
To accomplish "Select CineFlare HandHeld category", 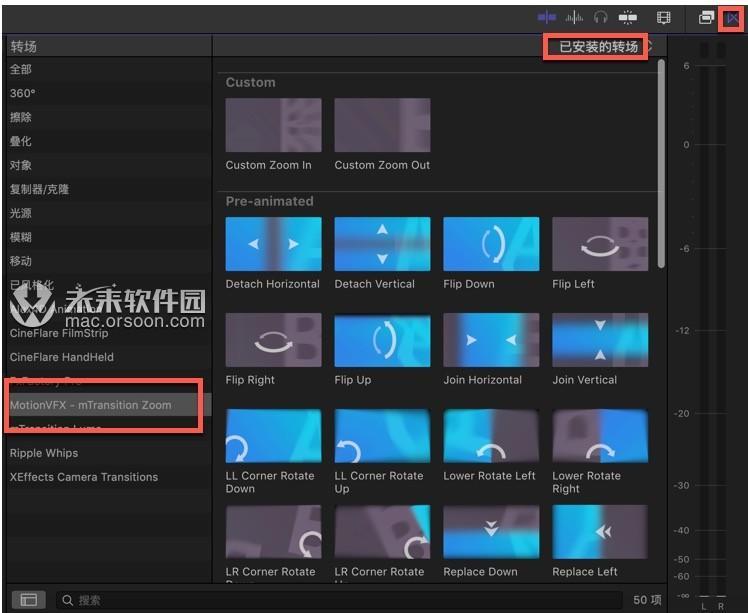I will [109, 357].
